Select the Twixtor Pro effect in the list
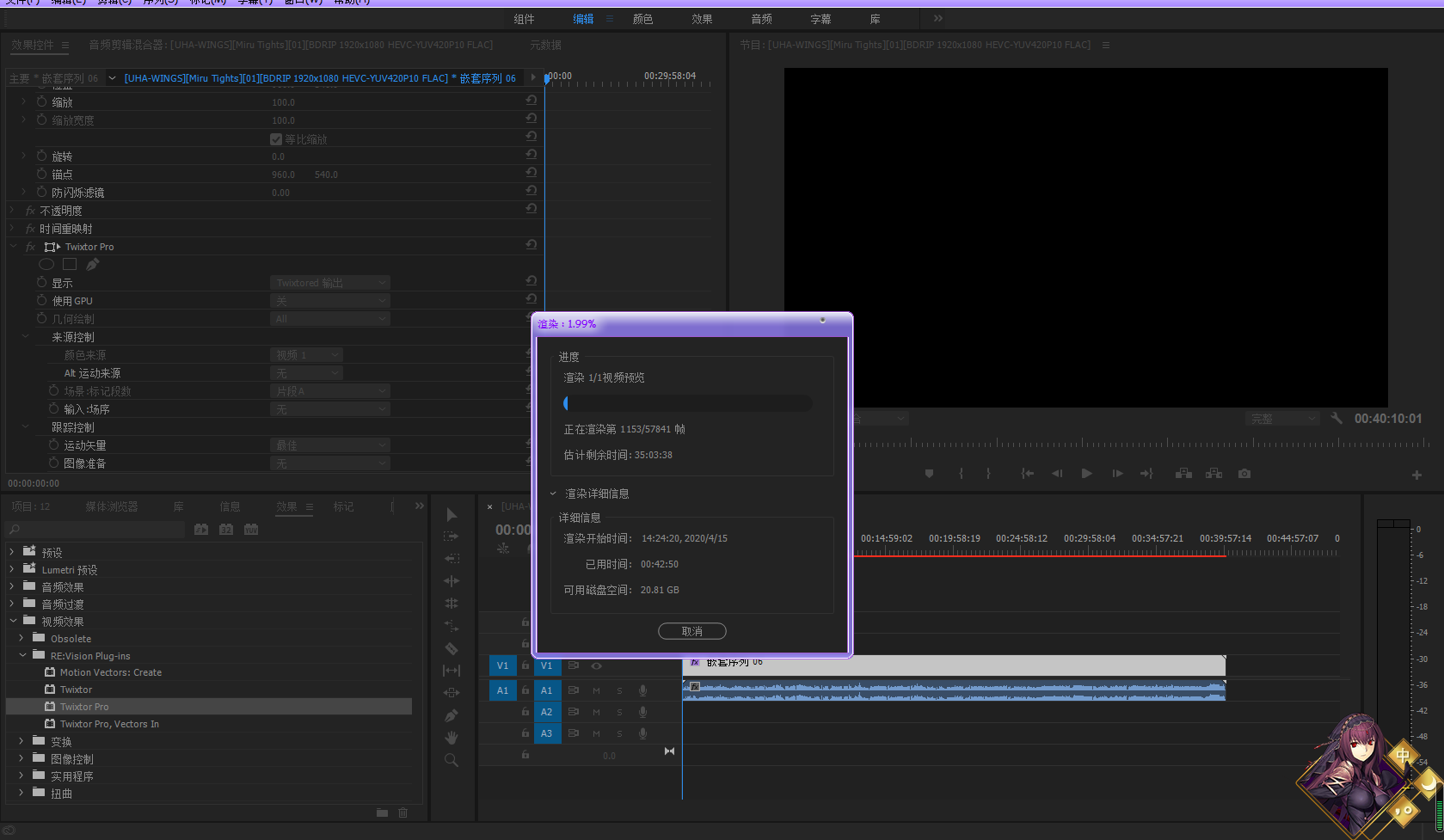The height and width of the screenshot is (840, 1444). click(209, 707)
